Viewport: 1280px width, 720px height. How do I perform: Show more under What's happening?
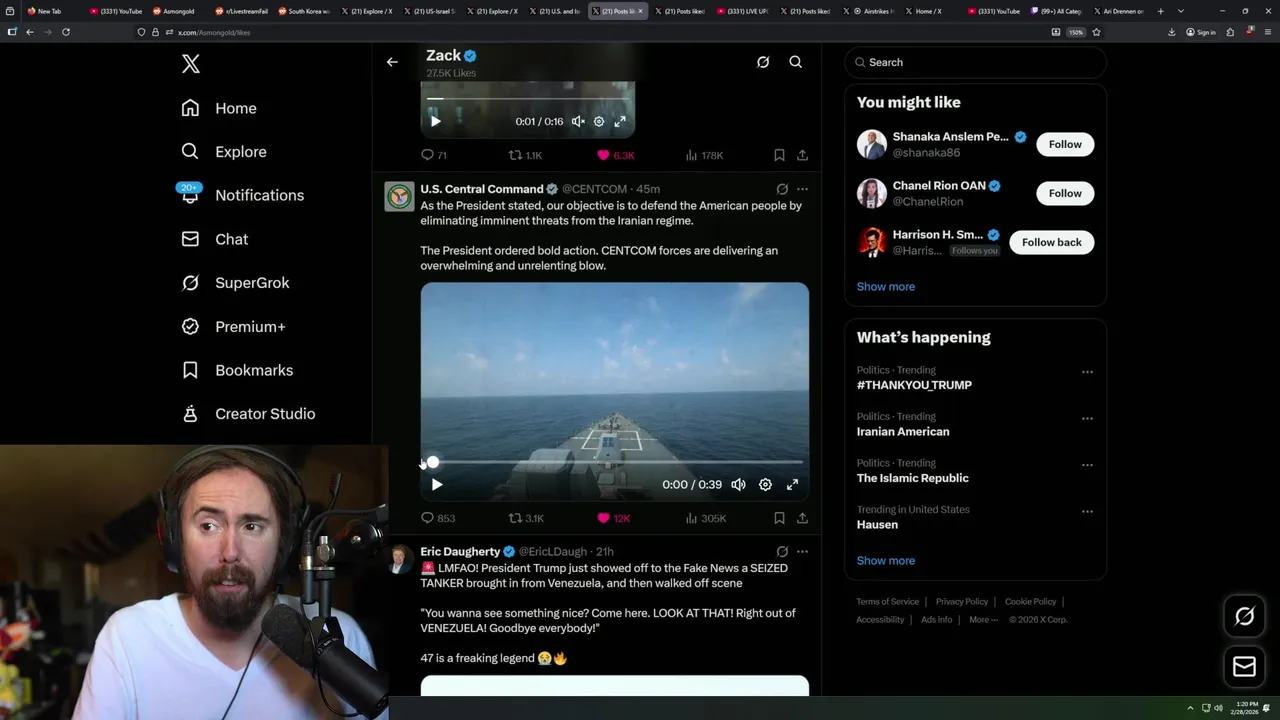click(886, 561)
